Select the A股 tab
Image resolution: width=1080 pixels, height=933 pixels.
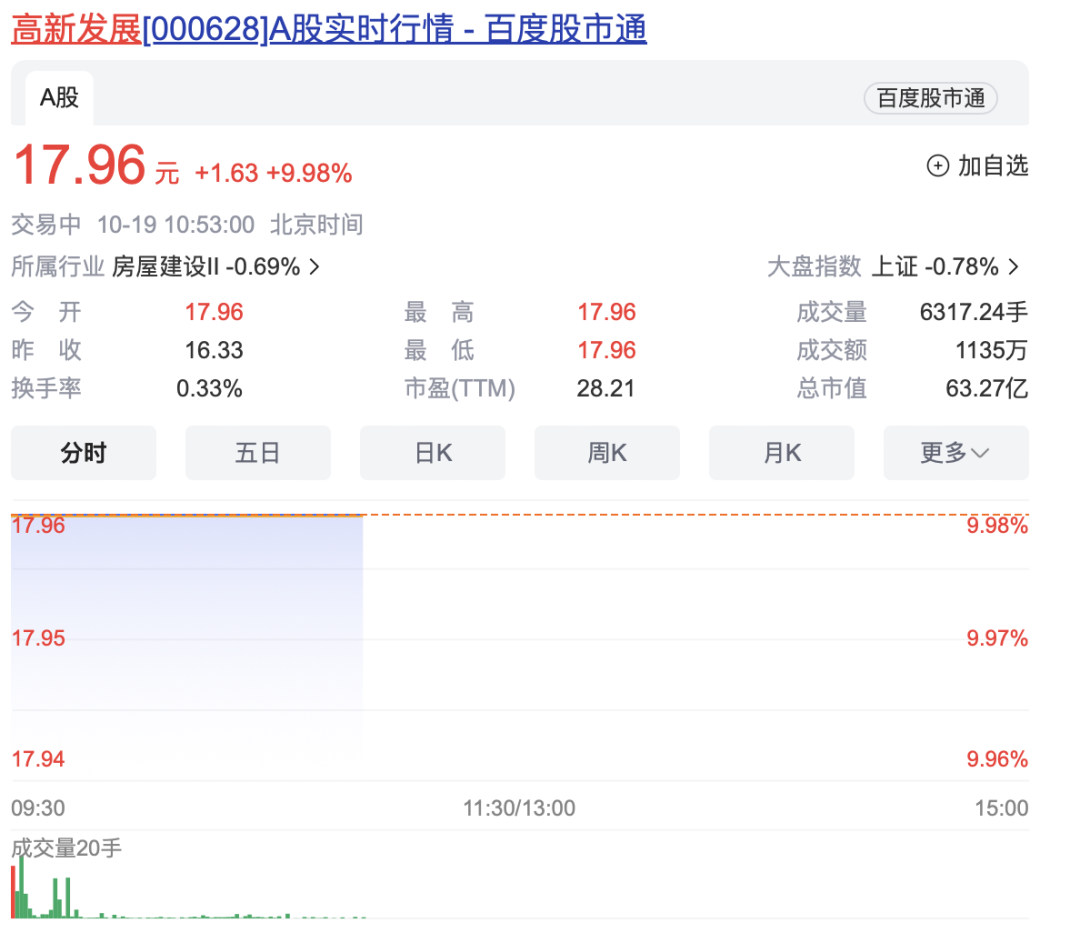pos(59,98)
